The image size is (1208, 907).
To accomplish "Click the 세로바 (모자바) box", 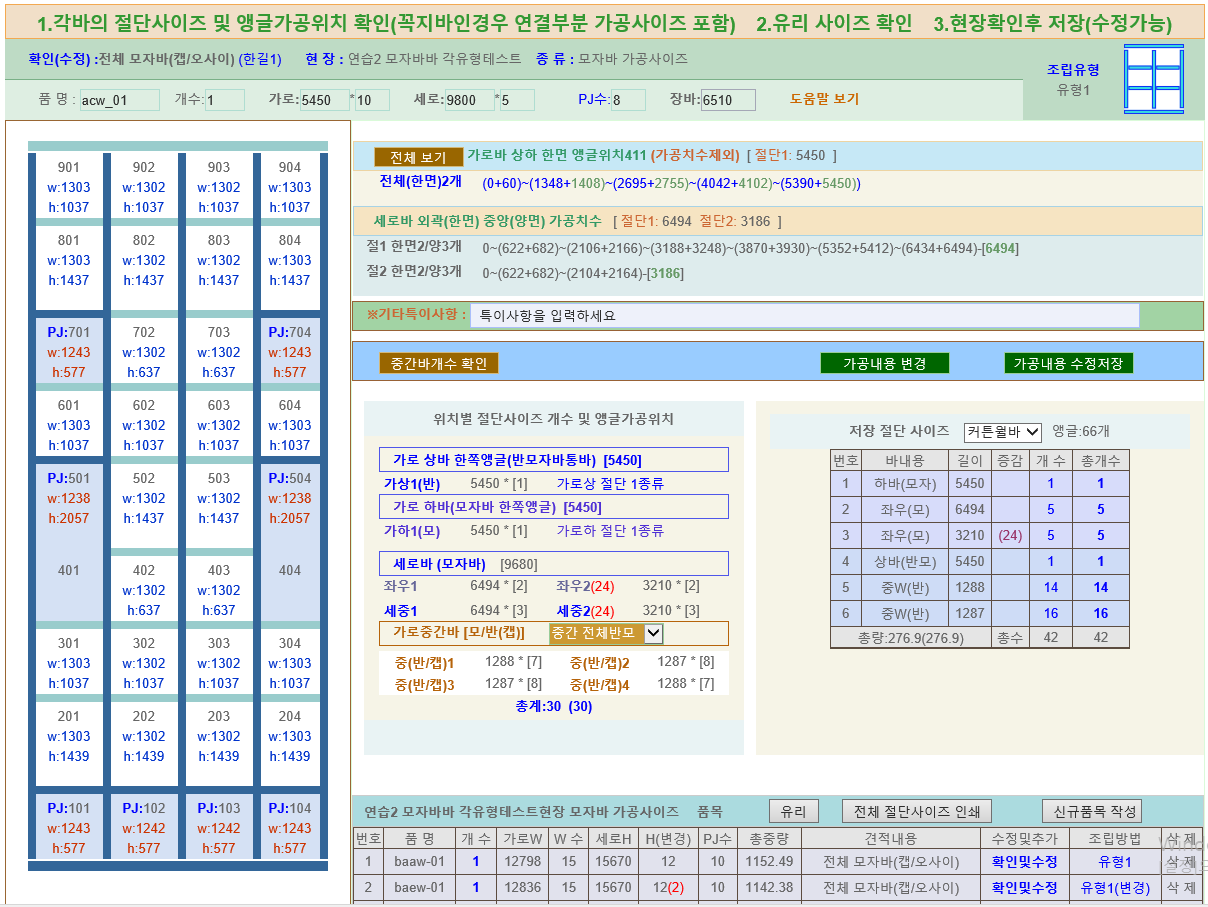I will tap(554, 564).
